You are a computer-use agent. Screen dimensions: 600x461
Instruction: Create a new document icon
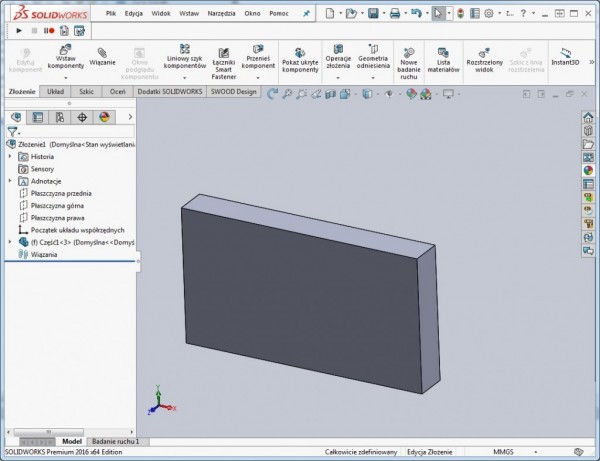coord(329,13)
